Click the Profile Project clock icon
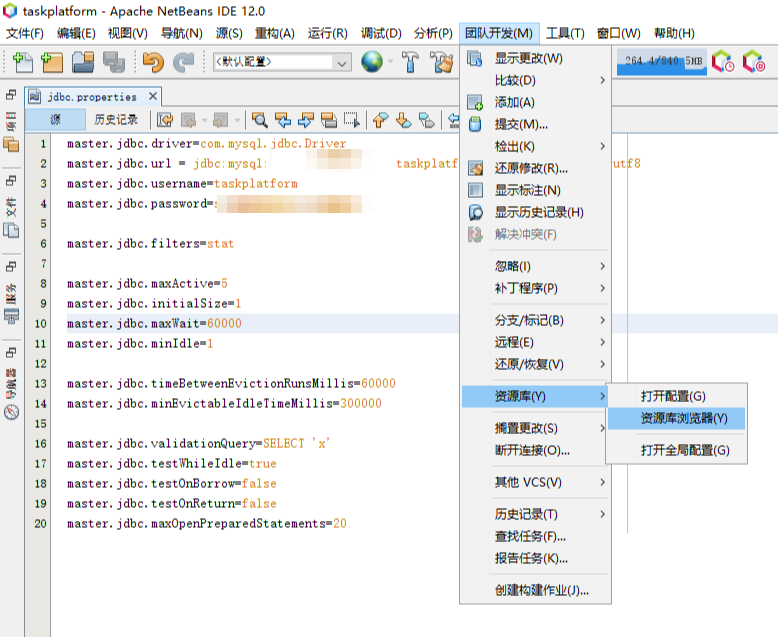The width and height of the screenshot is (778, 637). pyautogui.click(x=723, y=62)
